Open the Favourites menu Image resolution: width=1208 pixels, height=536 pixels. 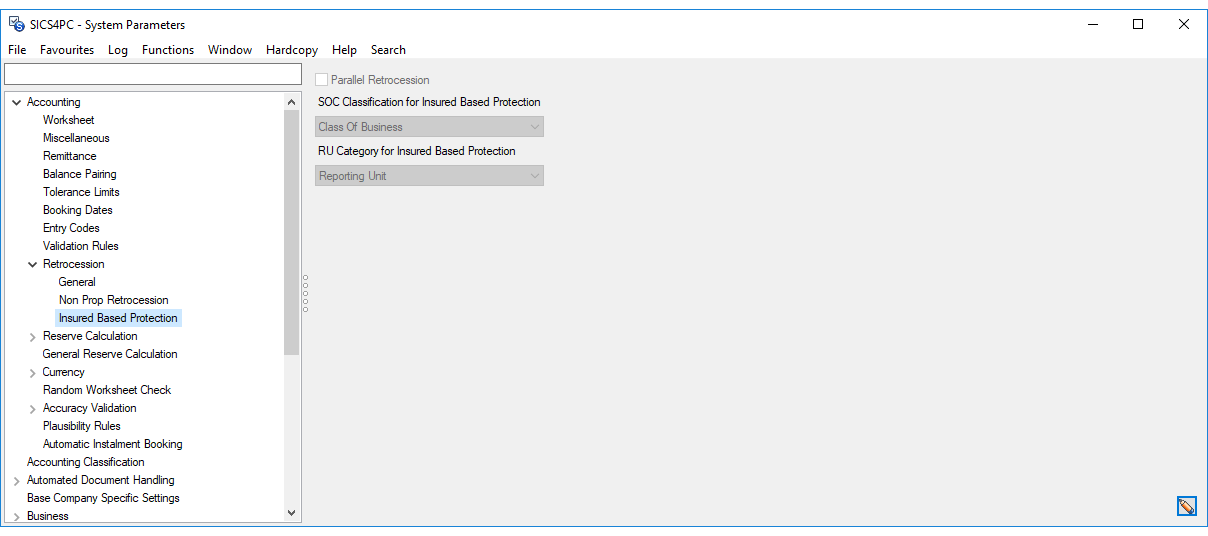pos(67,50)
